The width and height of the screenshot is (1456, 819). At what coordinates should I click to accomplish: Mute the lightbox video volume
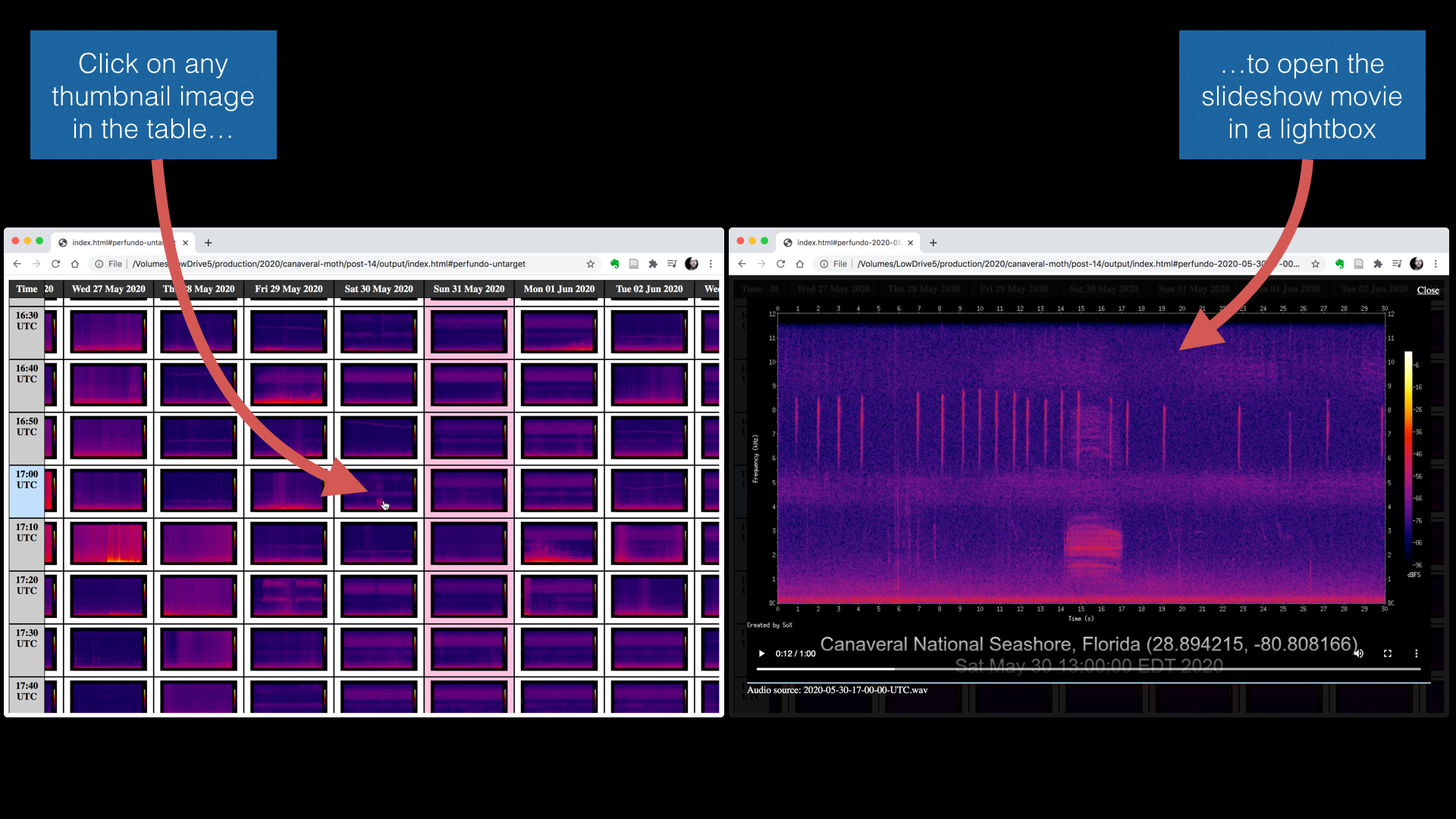click(x=1359, y=654)
